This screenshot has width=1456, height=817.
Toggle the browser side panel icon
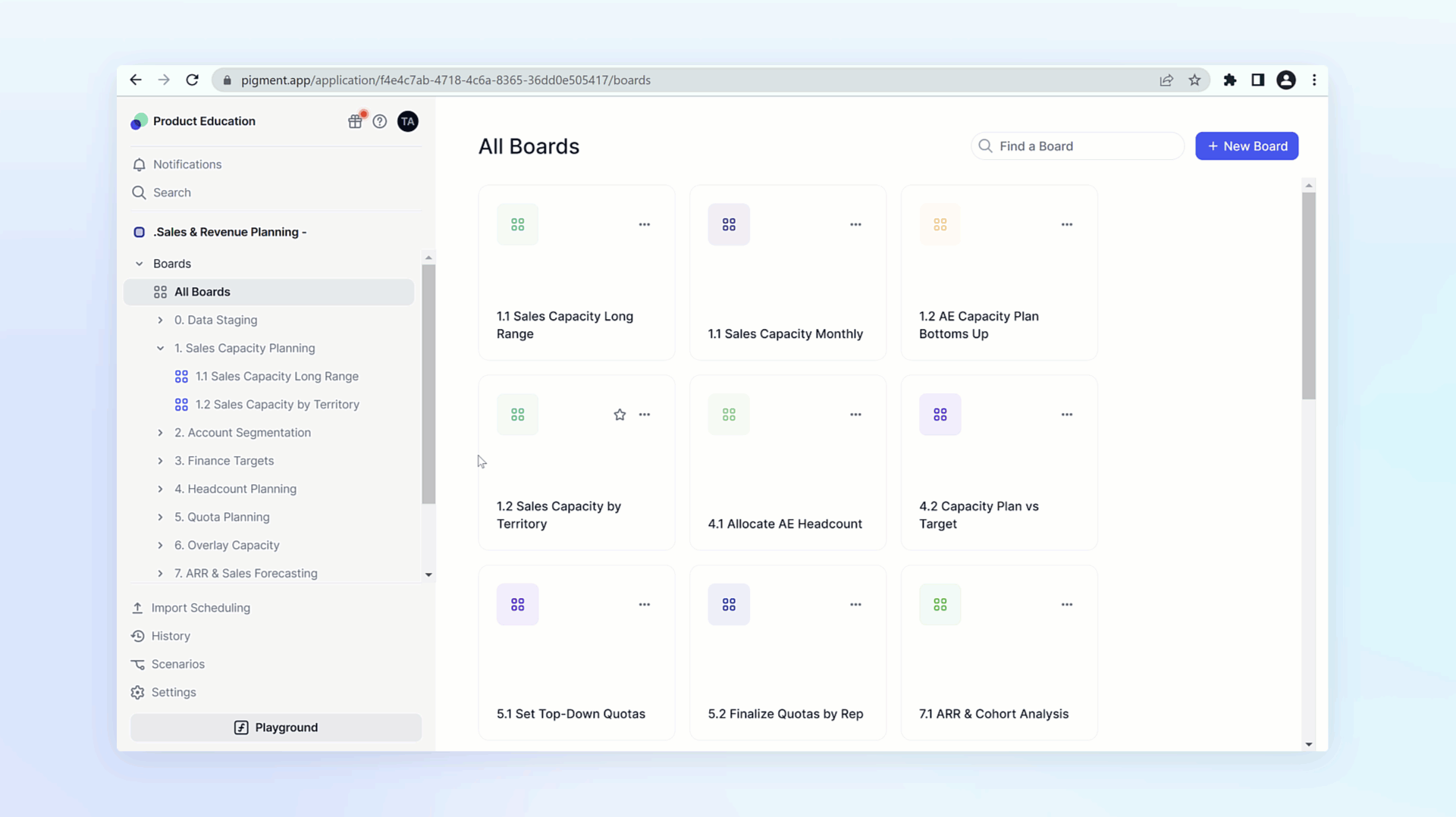[1258, 80]
